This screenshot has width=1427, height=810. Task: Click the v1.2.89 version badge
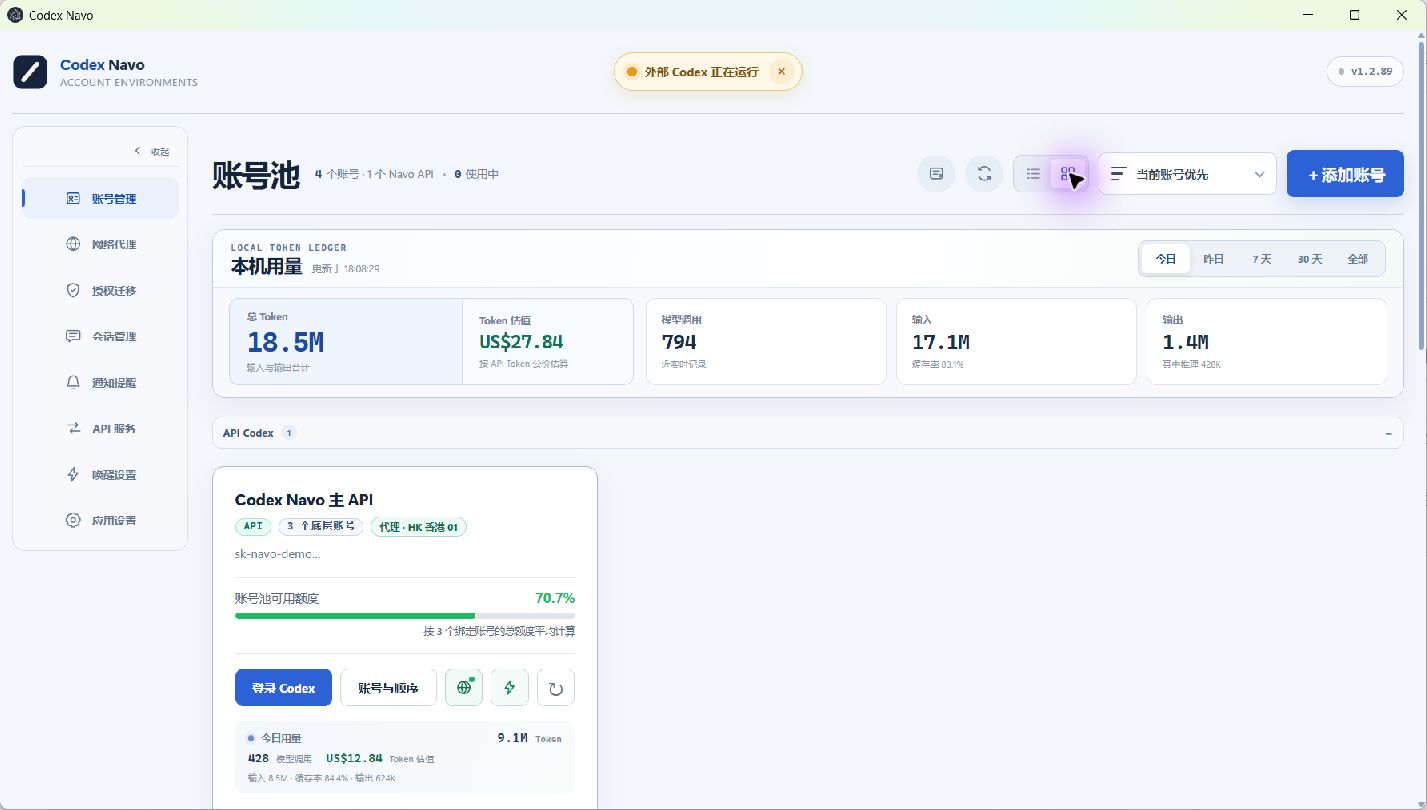1364,72
